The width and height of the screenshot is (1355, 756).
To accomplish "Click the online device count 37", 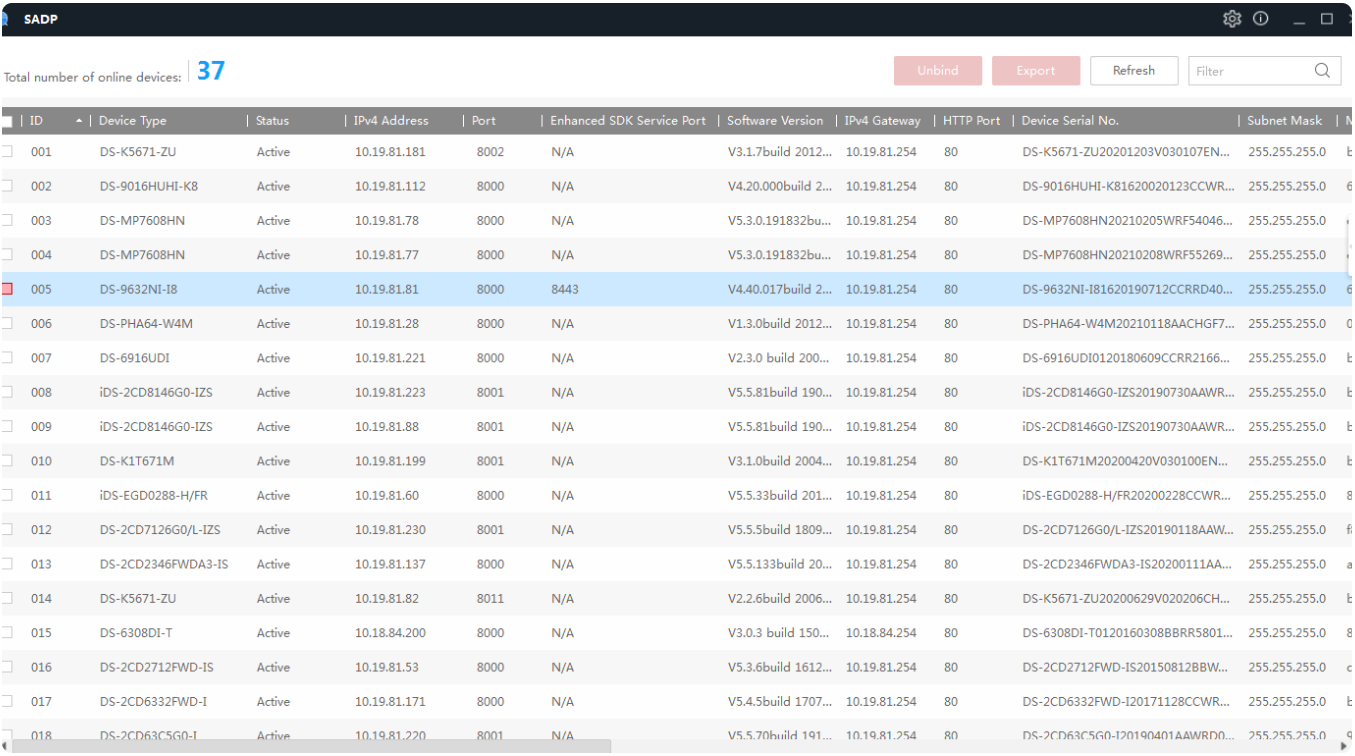I will pyautogui.click(x=211, y=71).
